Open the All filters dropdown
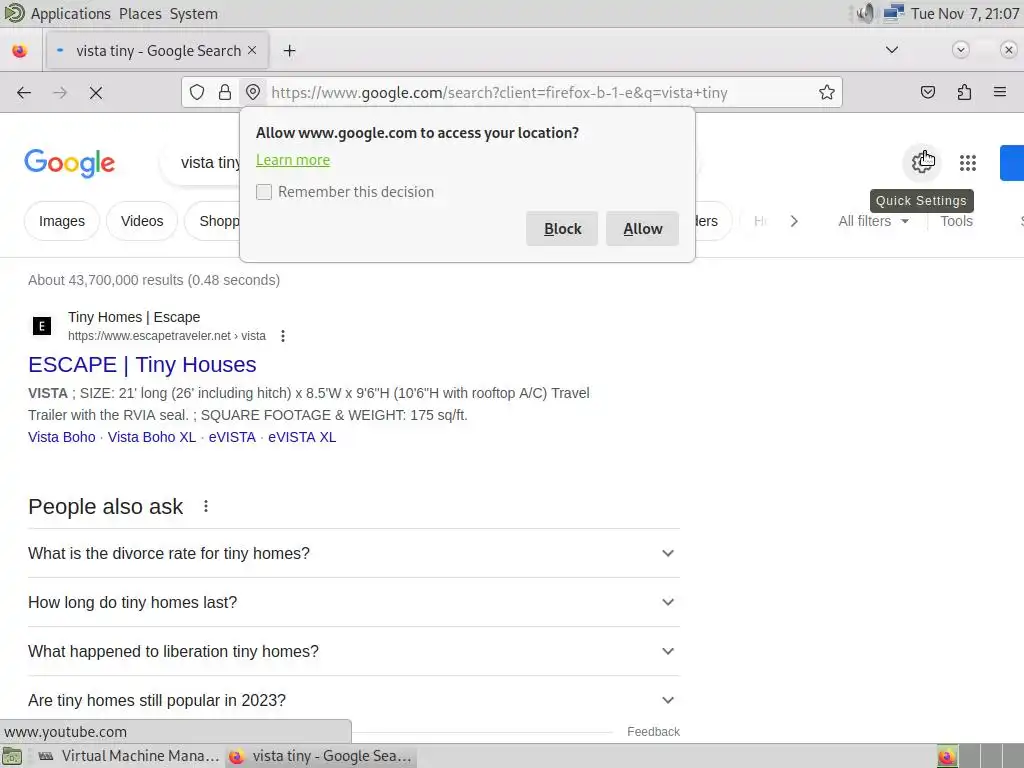Viewport: 1024px width, 768px height. click(x=873, y=221)
